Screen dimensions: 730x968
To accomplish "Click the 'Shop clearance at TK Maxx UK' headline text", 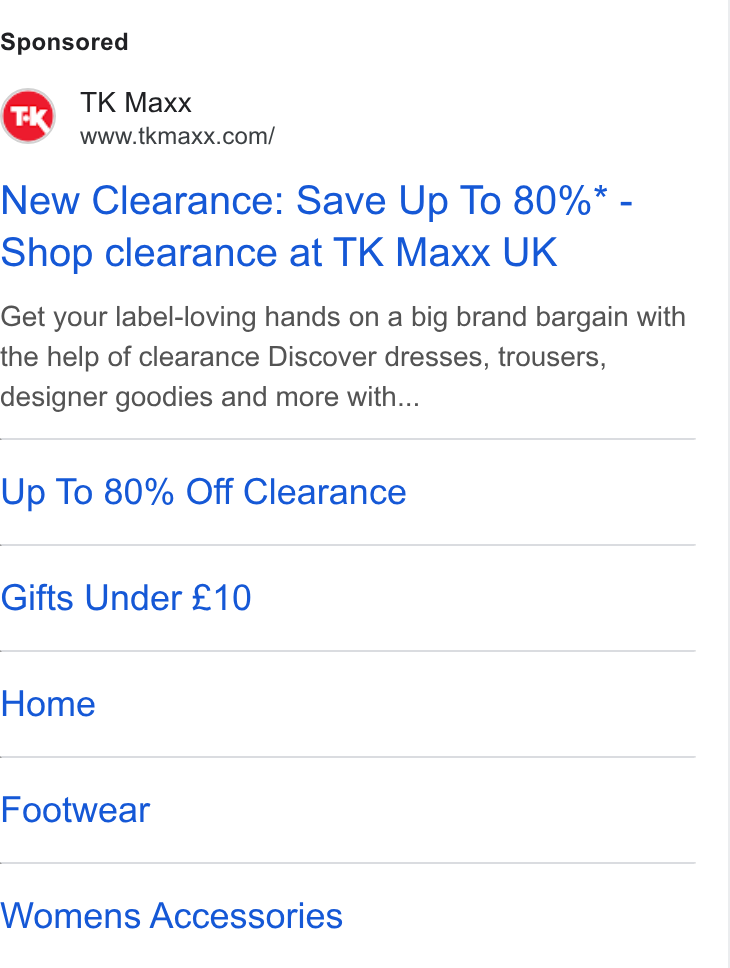I will (x=279, y=253).
